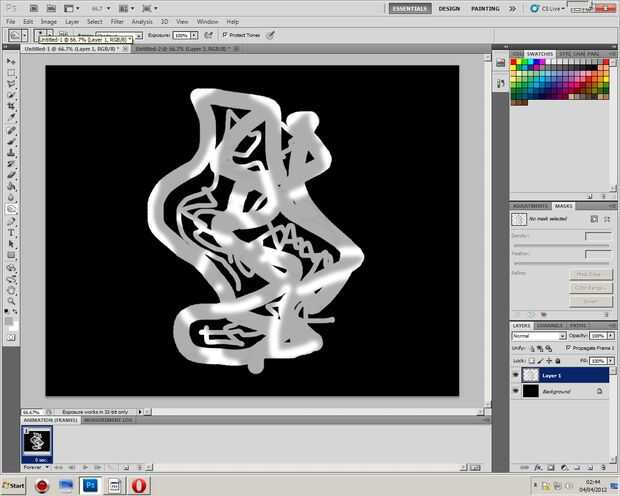
Task: Toggle the Protect Tones checkbox
Action: 225,35
